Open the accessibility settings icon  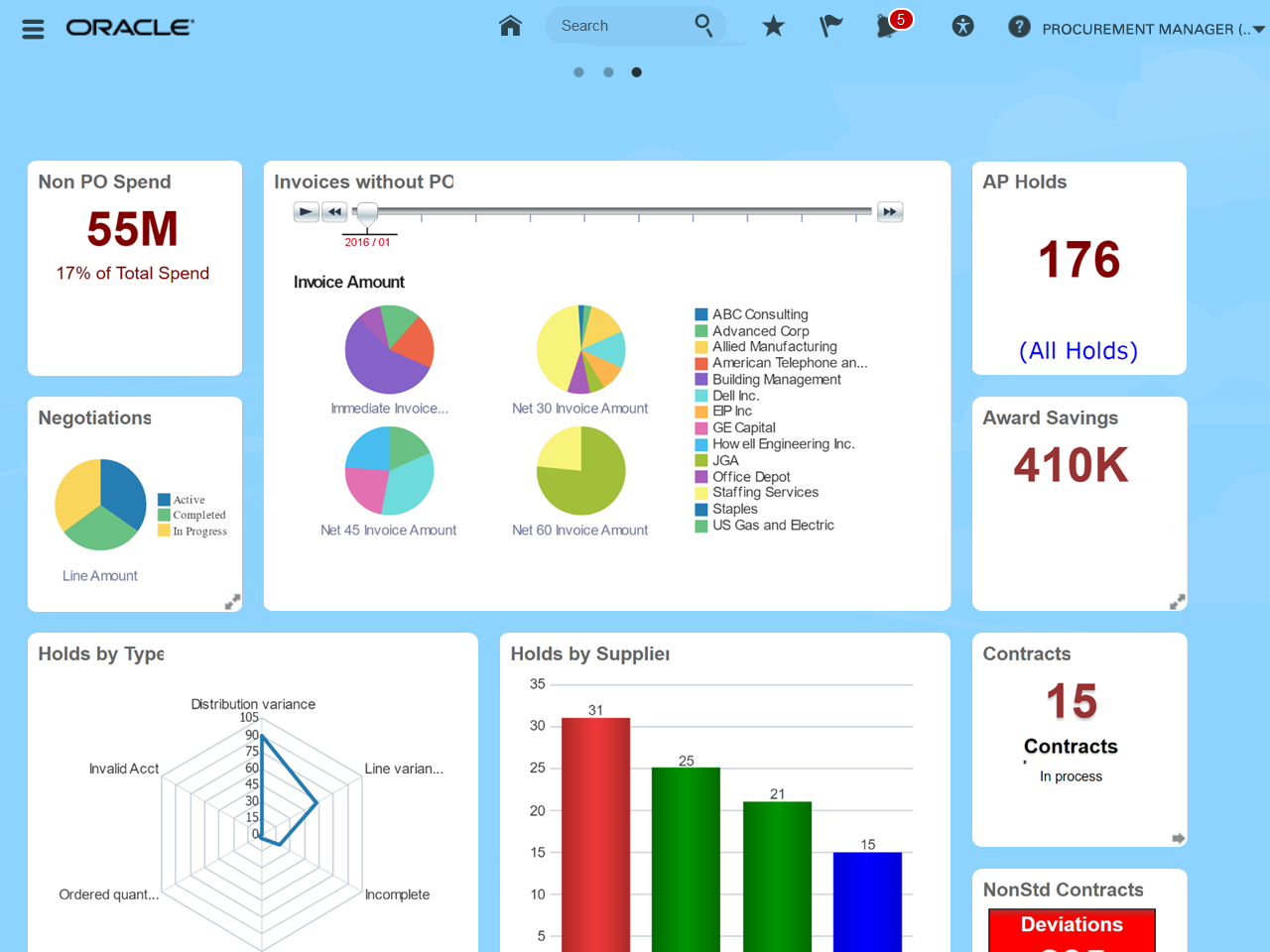click(x=962, y=27)
